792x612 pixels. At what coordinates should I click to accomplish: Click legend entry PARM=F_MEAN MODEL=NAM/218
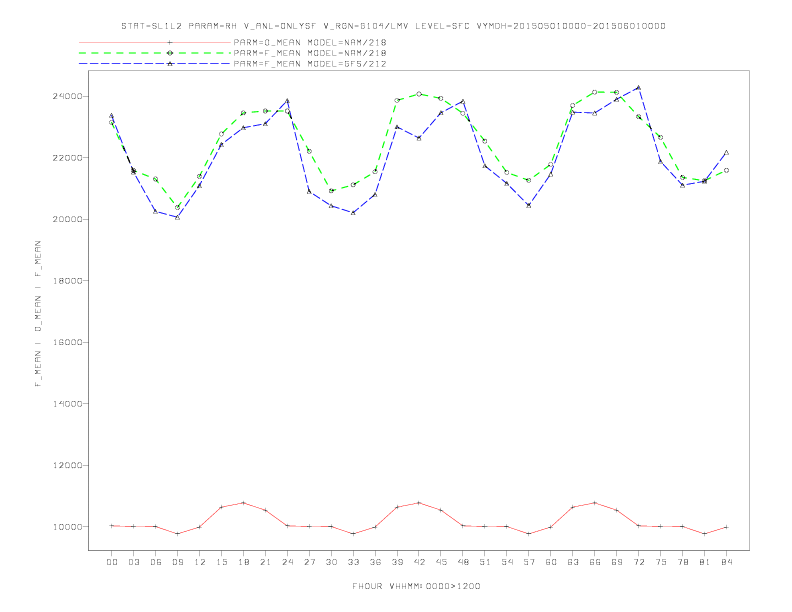click(x=310, y=53)
